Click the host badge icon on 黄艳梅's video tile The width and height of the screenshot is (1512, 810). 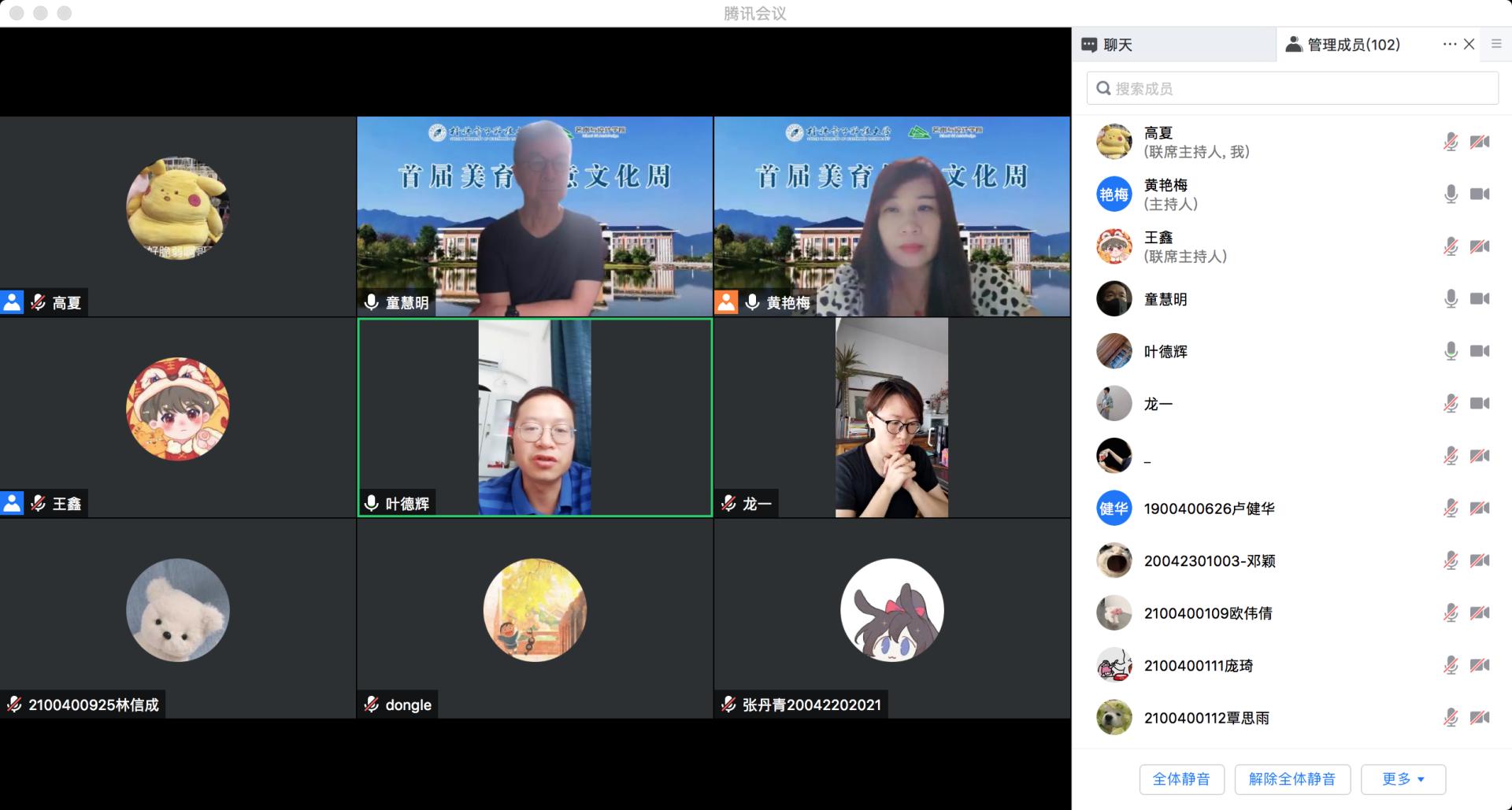pyautogui.click(x=726, y=302)
